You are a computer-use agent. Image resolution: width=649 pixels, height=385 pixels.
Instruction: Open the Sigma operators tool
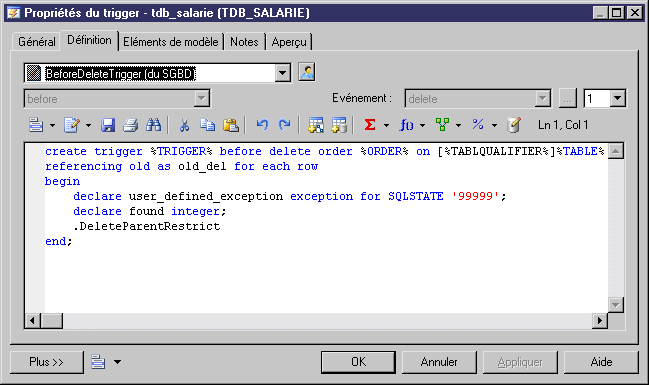click(370, 125)
